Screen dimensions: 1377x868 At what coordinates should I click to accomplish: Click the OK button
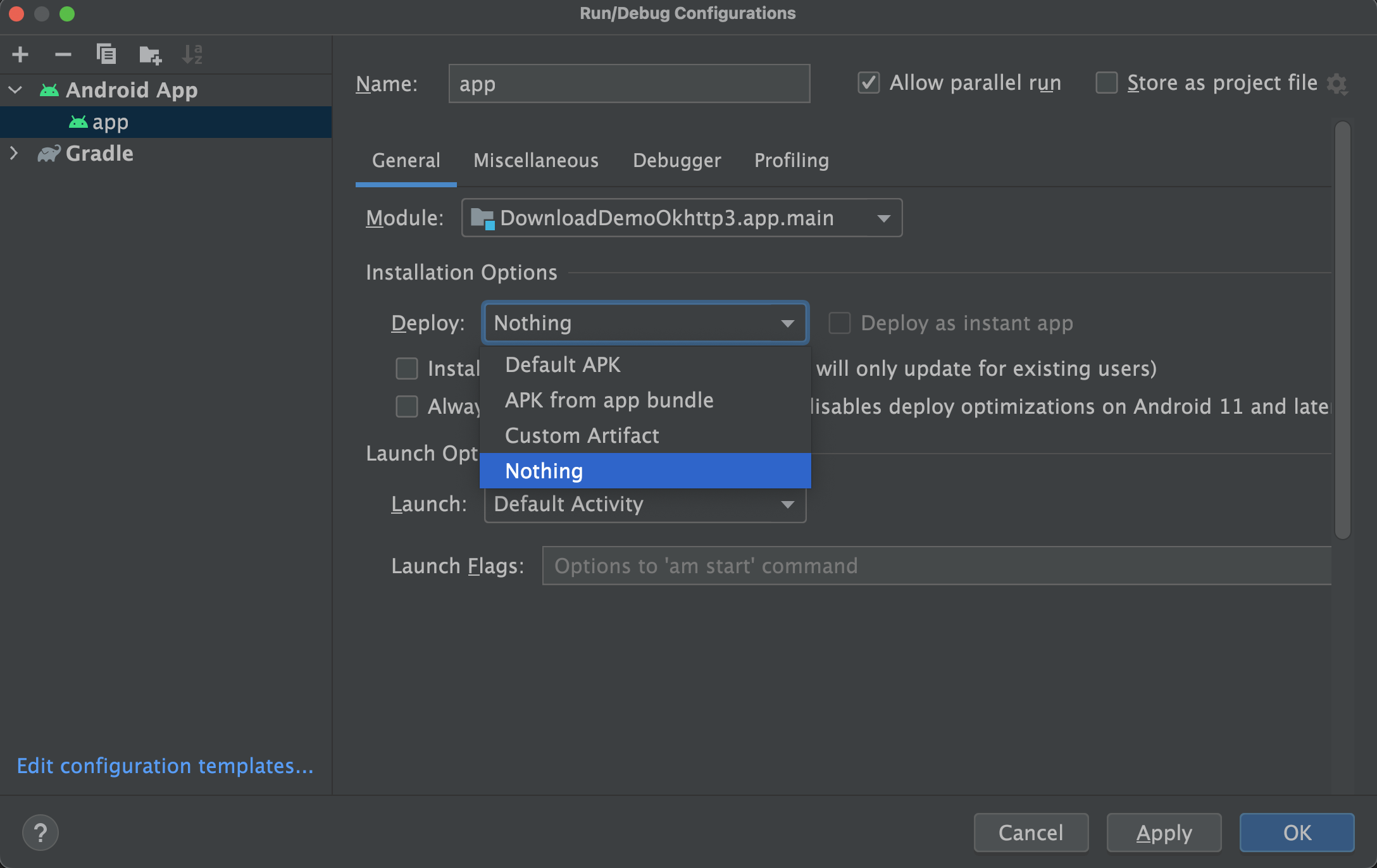[x=1297, y=833]
